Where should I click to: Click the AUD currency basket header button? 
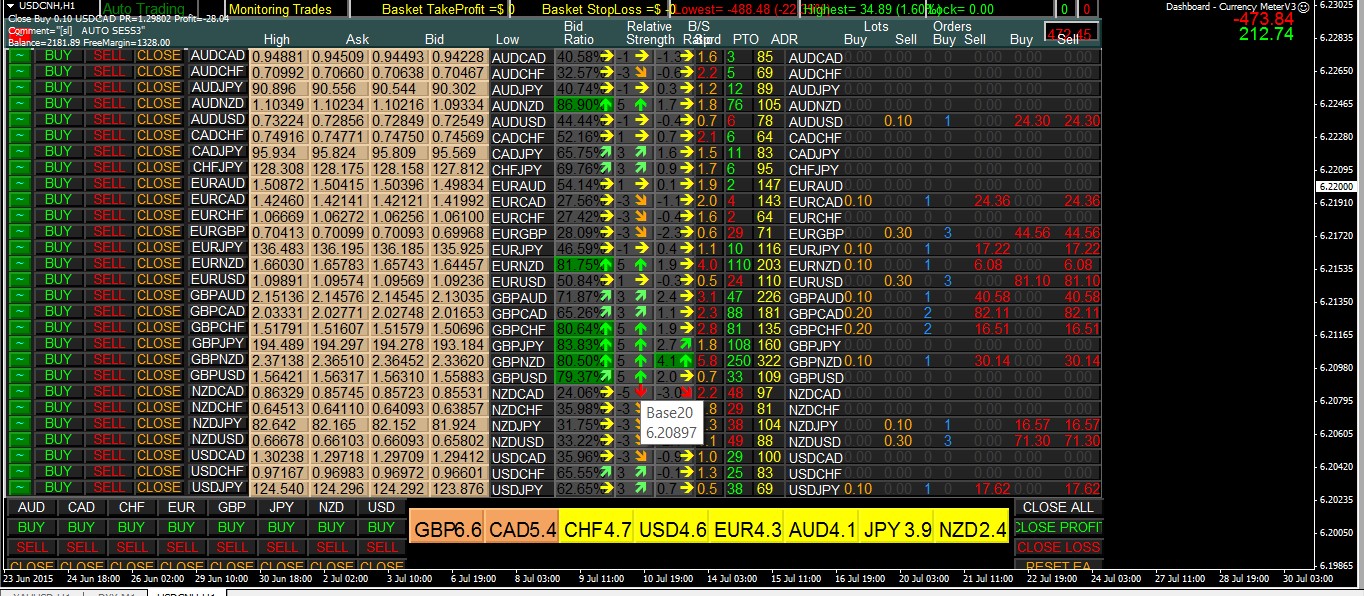point(31,507)
